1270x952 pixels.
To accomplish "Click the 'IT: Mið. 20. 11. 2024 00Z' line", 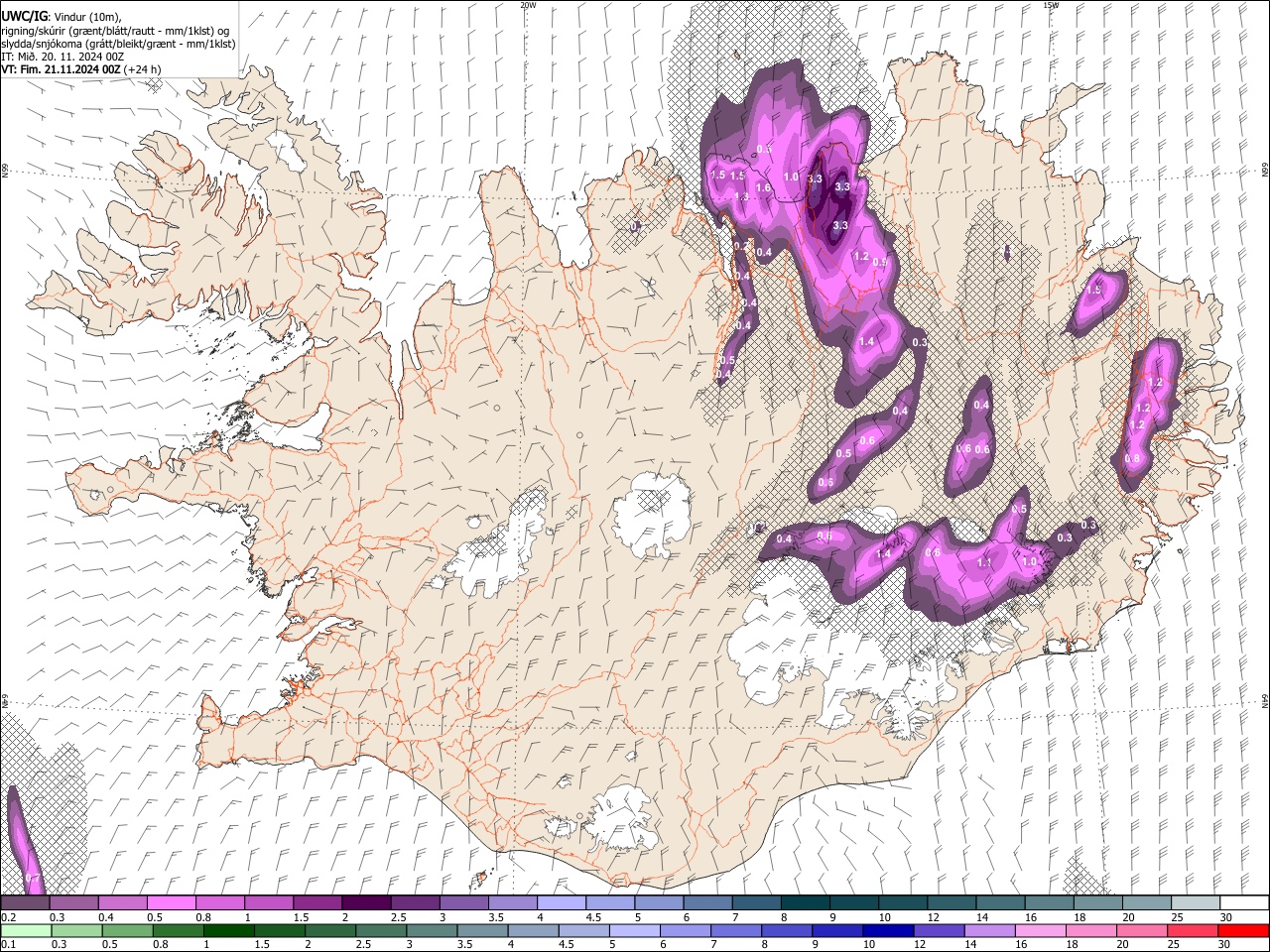I will (63, 57).
